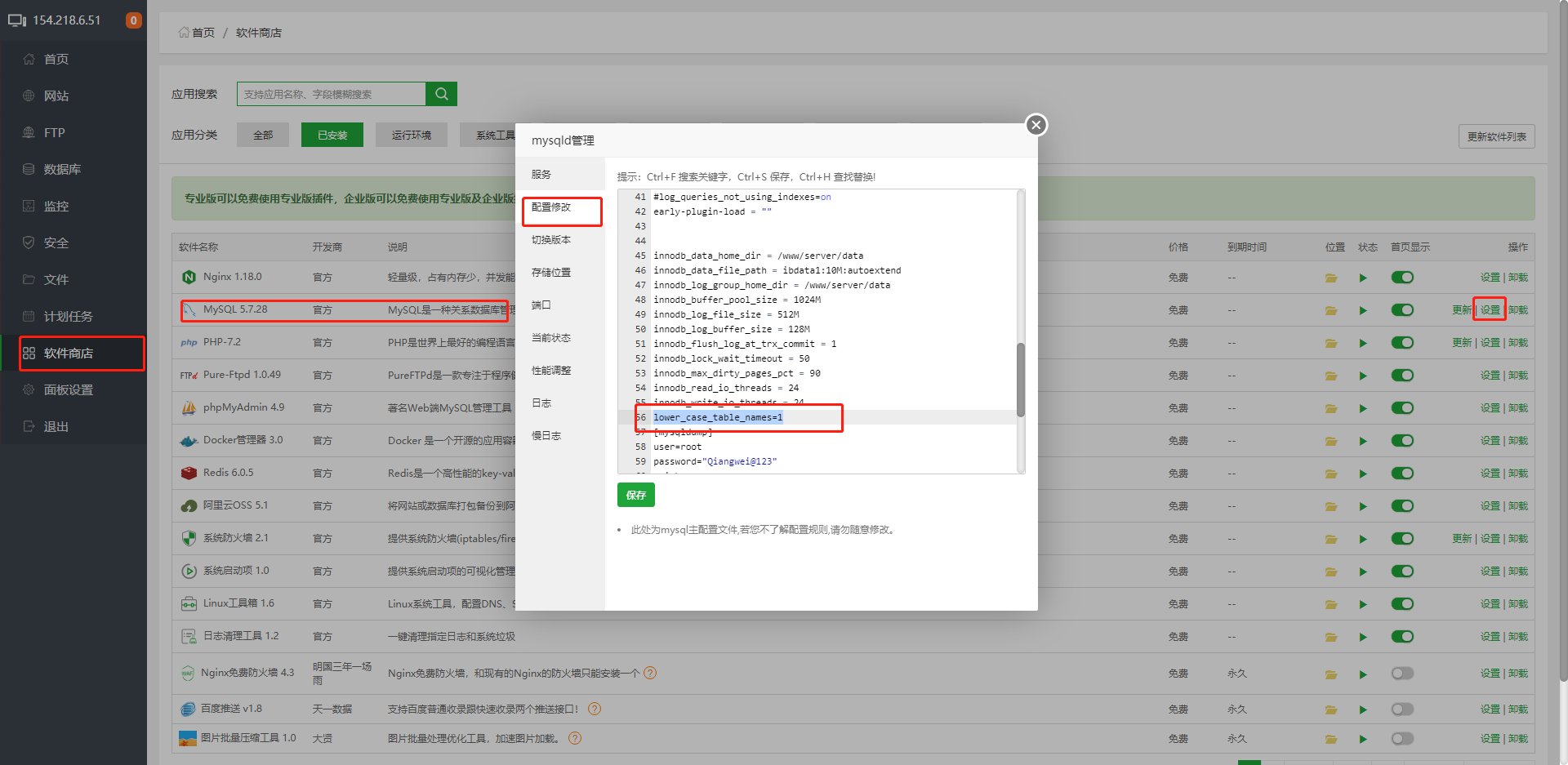
Task: Open 当前状态 tab in mysqld dialog
Action: [x=561, y=338]
